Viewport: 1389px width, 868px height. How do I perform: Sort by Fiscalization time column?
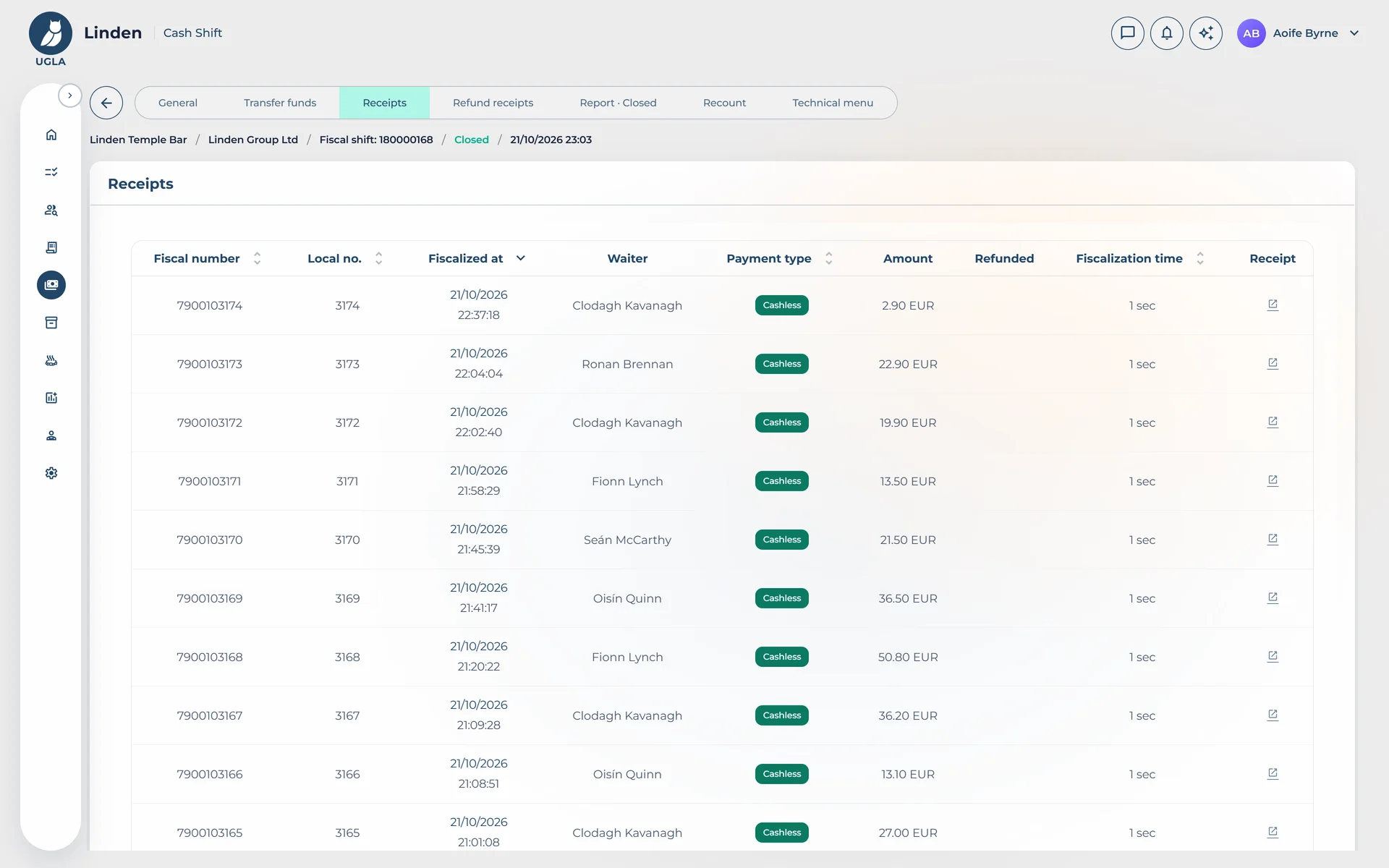[x=1199, y=258]
